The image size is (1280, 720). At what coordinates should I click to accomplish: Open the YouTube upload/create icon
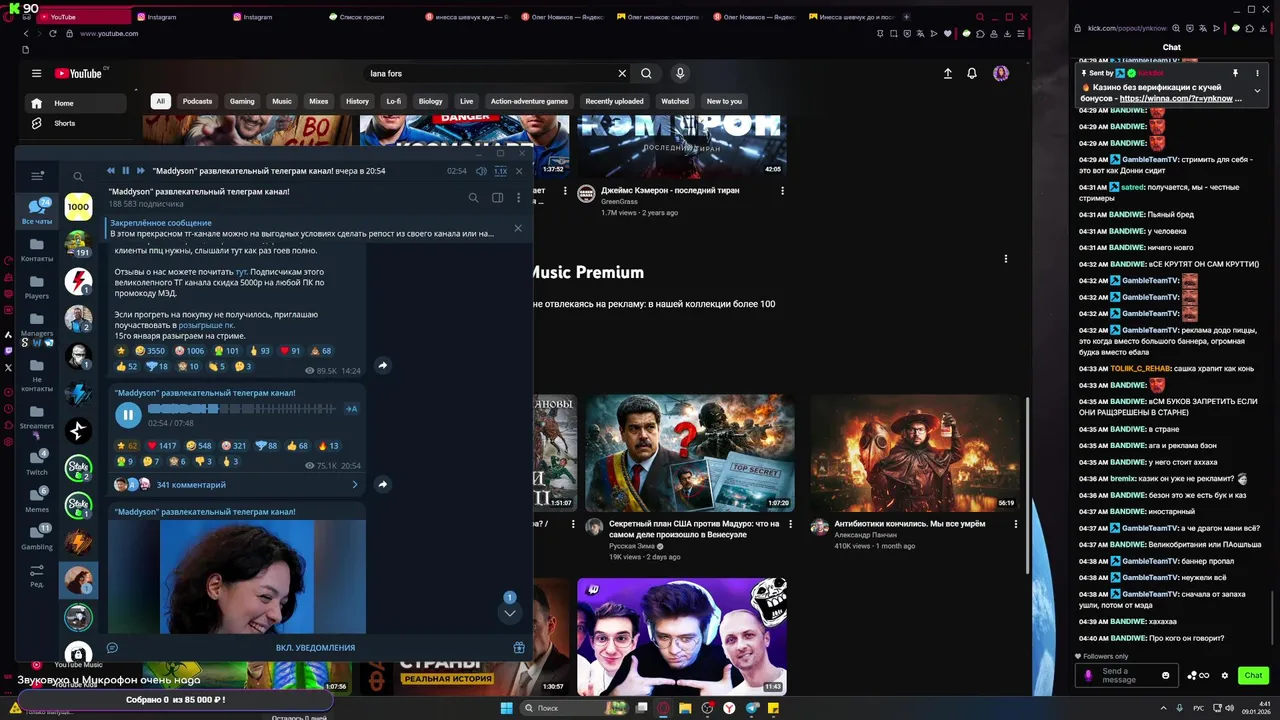948,73
